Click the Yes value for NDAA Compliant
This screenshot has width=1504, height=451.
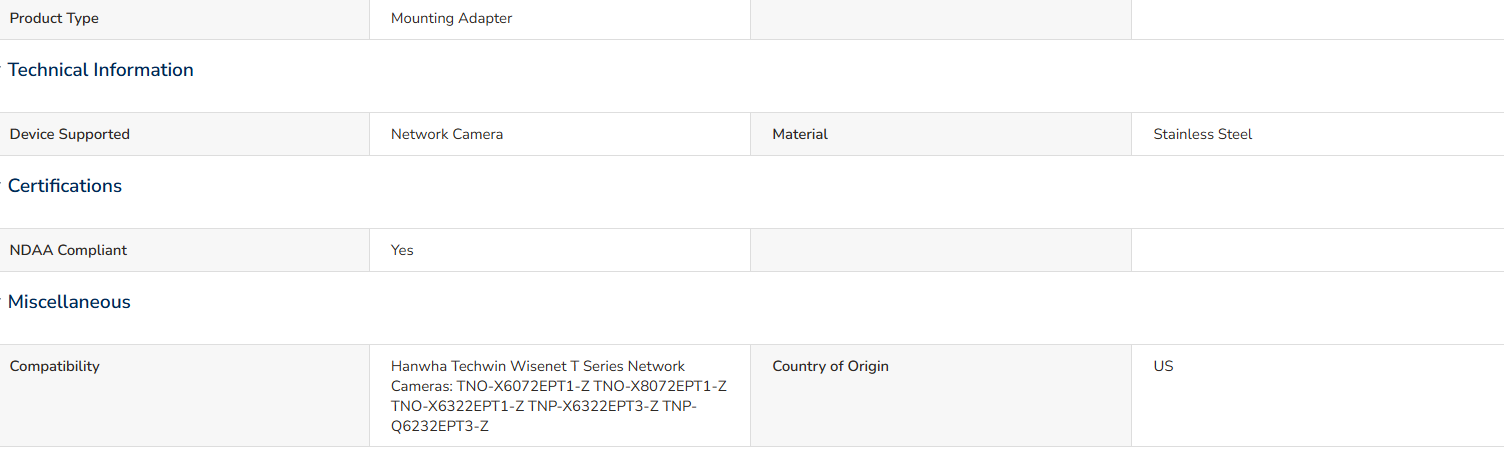click(402, 250)
